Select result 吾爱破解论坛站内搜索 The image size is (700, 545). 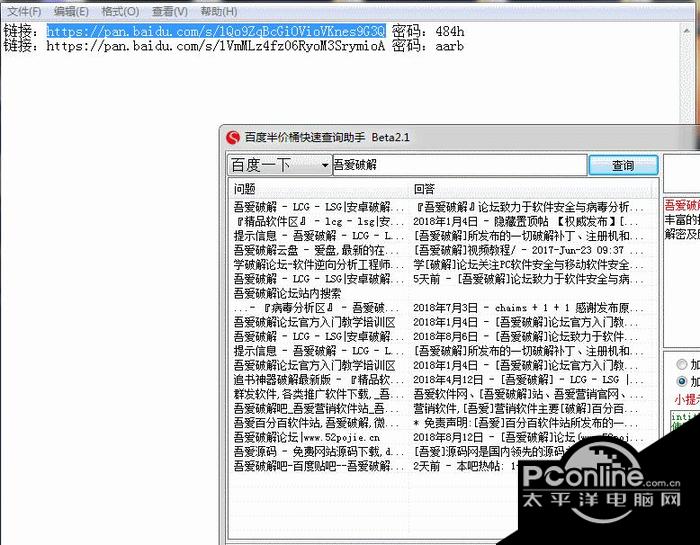[x=287, y=293]
